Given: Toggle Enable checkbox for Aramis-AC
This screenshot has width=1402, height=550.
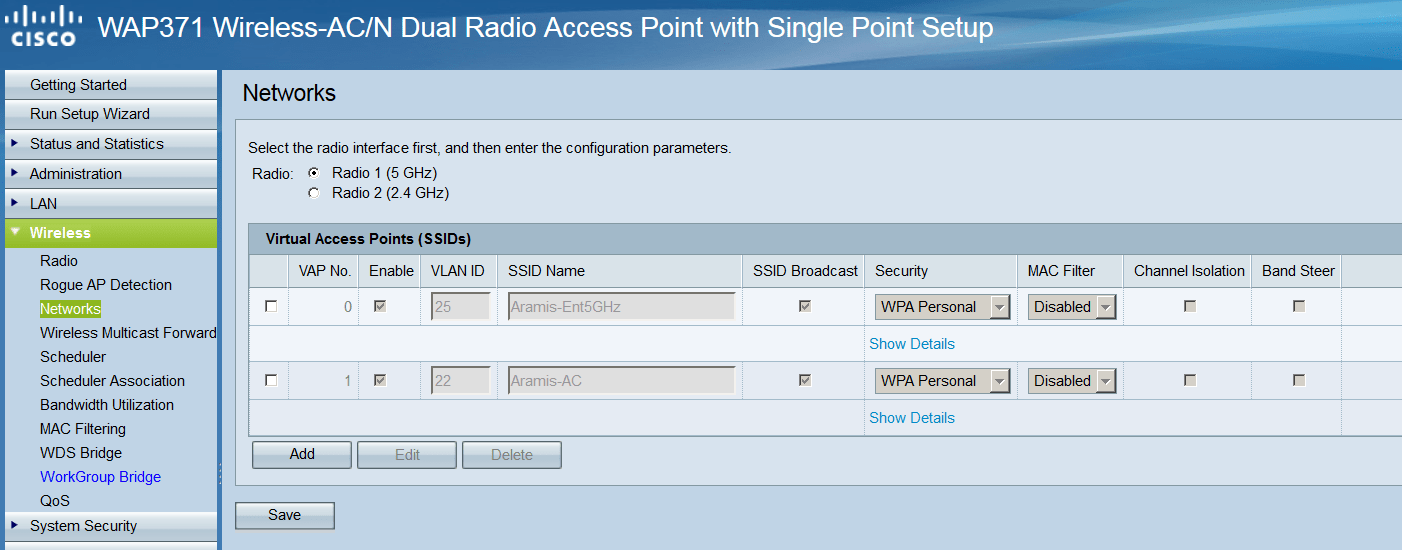Looking at the screenshot, I should (x=380, y=381).
